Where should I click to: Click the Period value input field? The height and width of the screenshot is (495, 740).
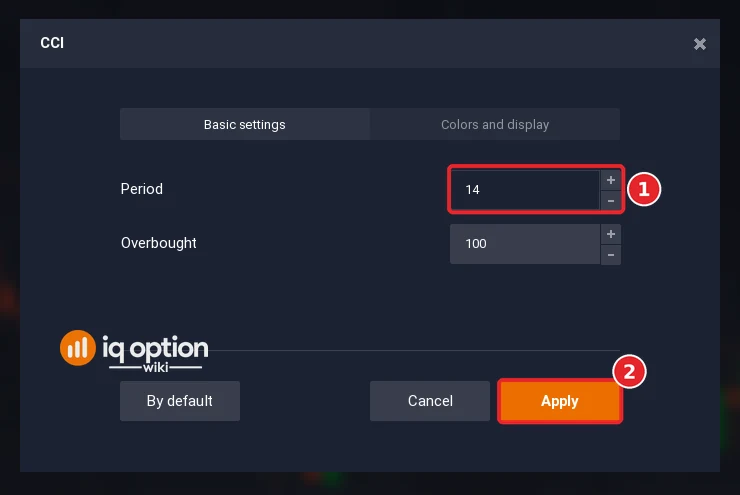(x=525, y=190)
